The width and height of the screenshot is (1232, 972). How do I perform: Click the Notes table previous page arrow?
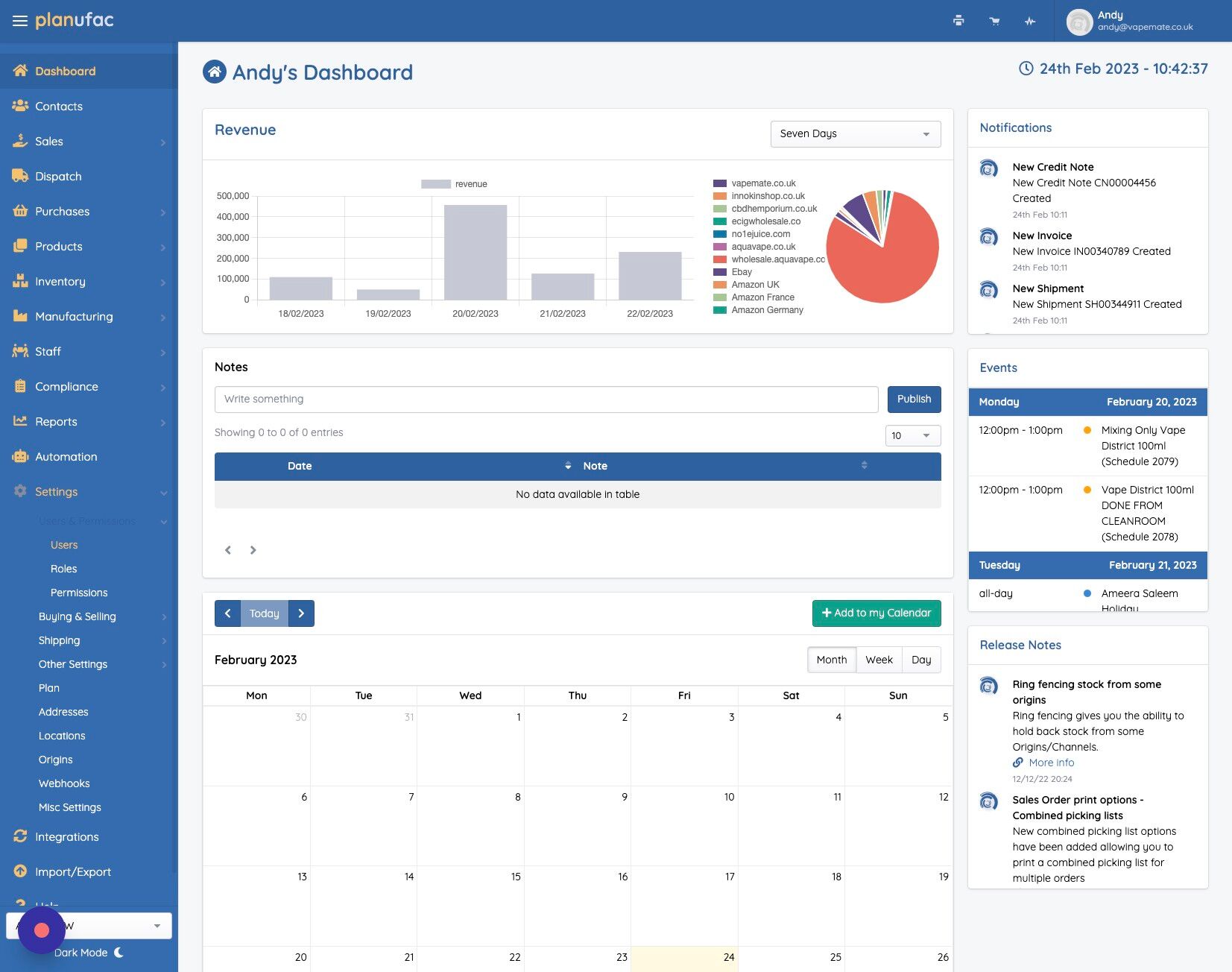[228, 550]
